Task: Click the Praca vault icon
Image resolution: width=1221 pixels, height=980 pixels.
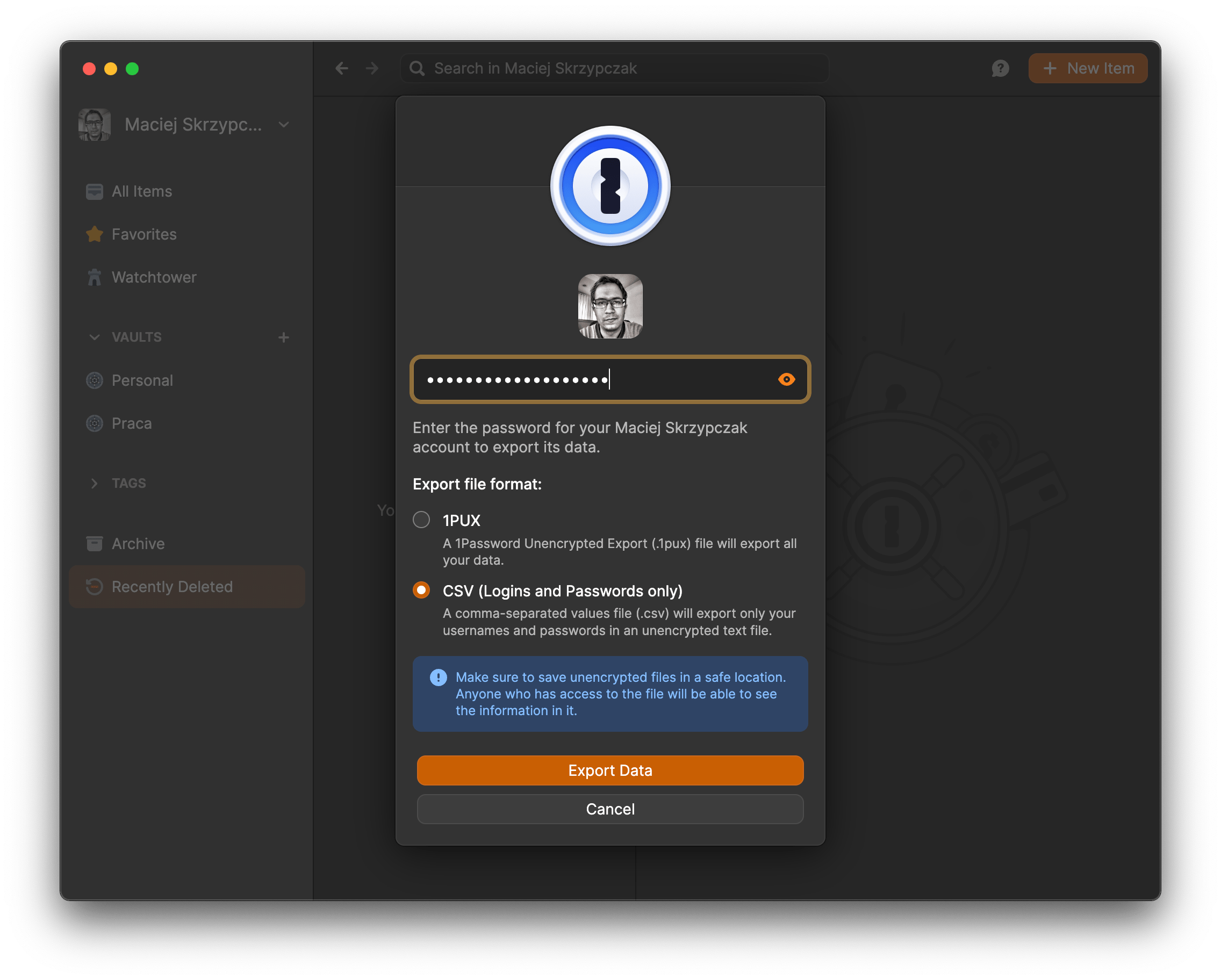Action: click(94, 423)
